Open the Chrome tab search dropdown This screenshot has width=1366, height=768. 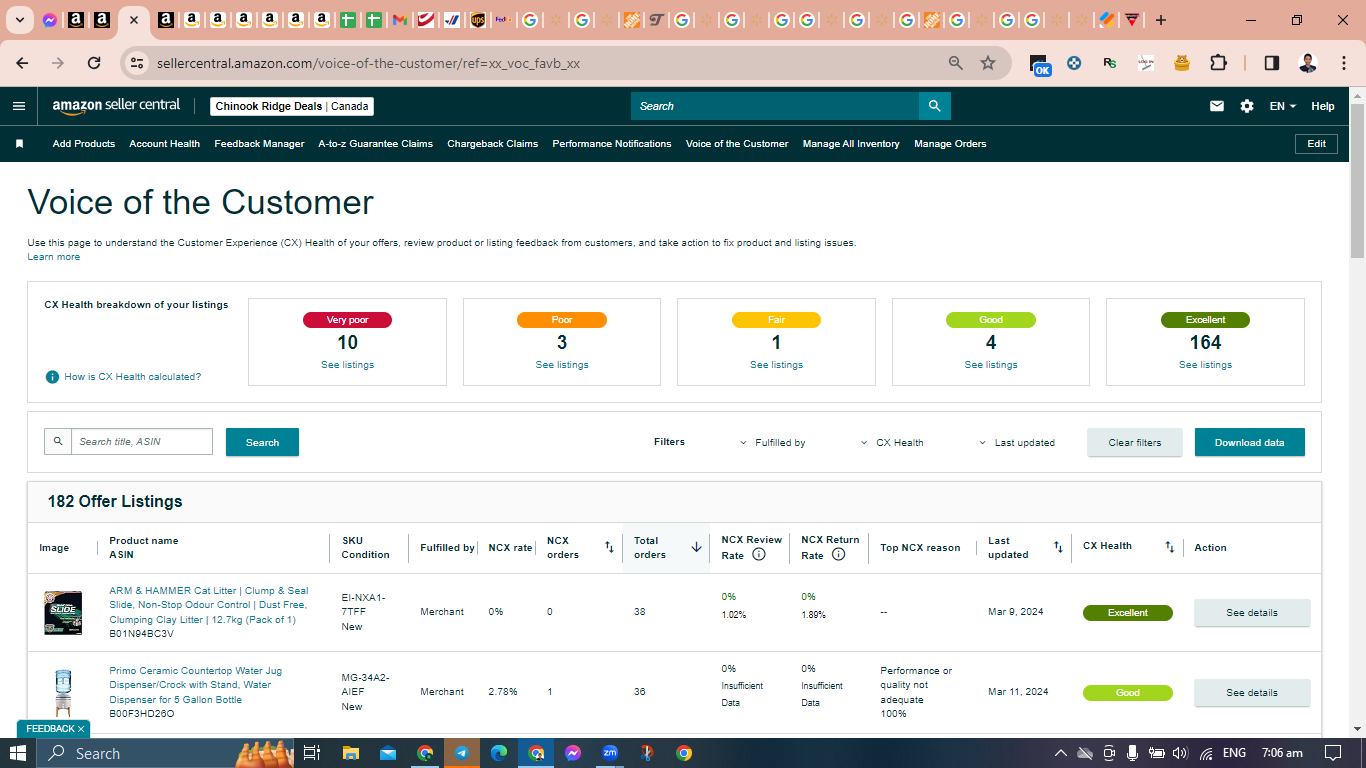pyautogui.click(x=19, y=20)
